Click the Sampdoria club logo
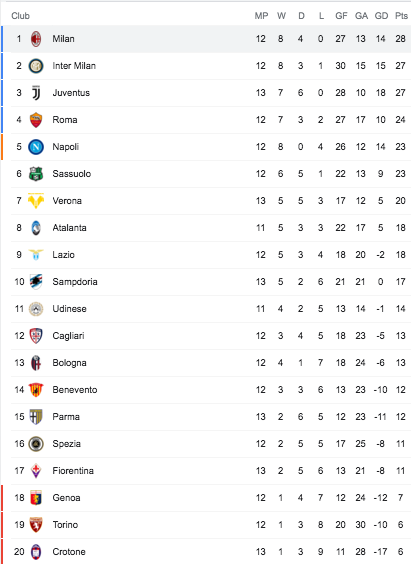Screen dimensions: 411x564 36,282
